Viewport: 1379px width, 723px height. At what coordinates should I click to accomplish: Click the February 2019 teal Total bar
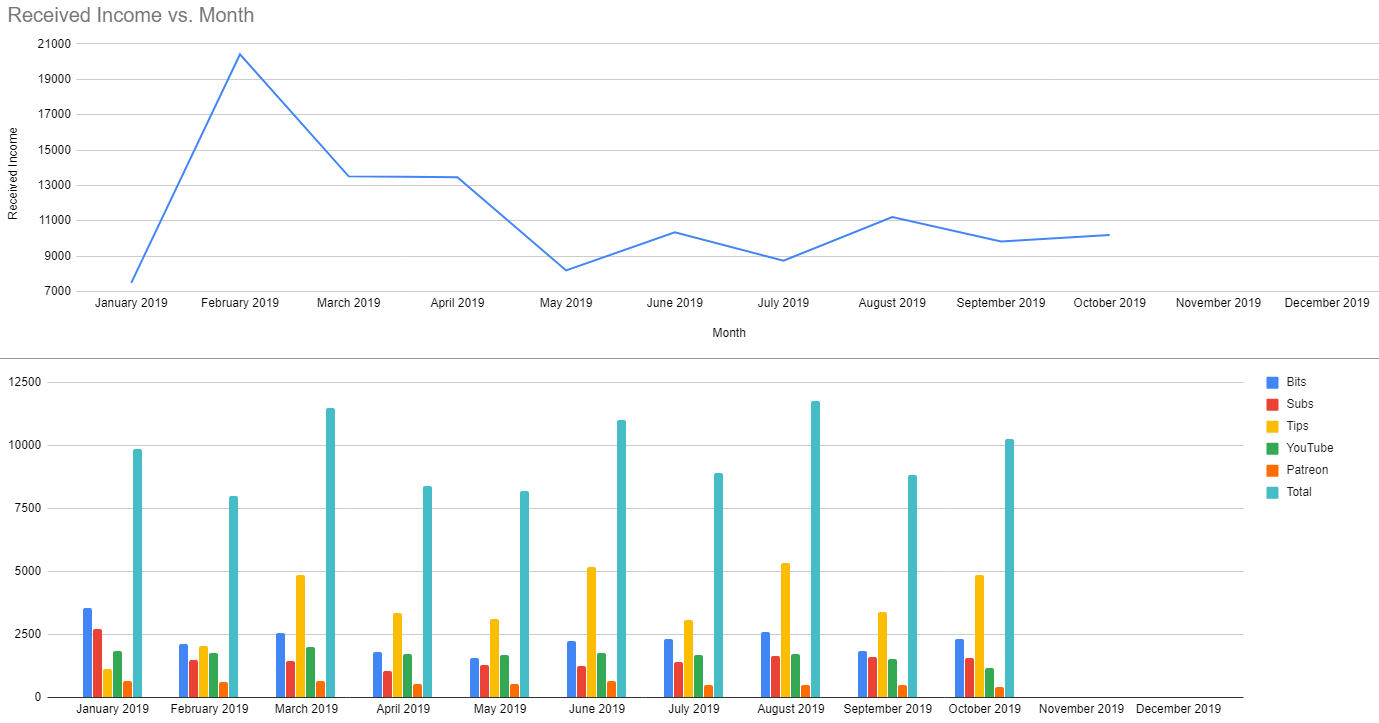(x=234, y=597)
